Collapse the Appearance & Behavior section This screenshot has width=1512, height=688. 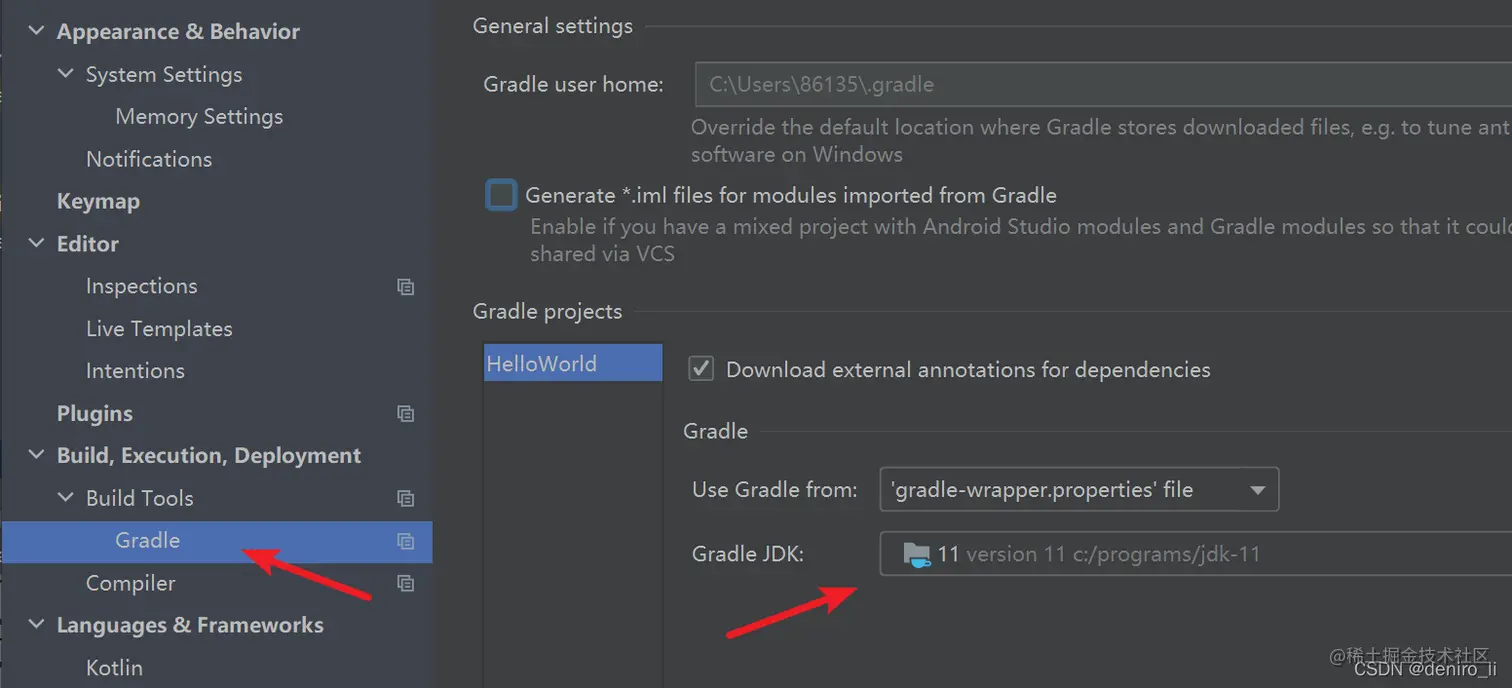pyautogui.click(x=36, y=31)
